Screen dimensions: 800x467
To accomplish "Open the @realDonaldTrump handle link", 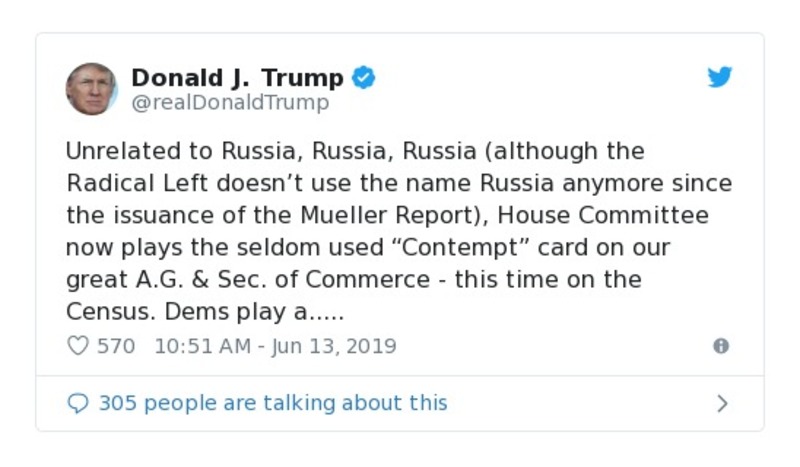I will click(x=230, y=102).
